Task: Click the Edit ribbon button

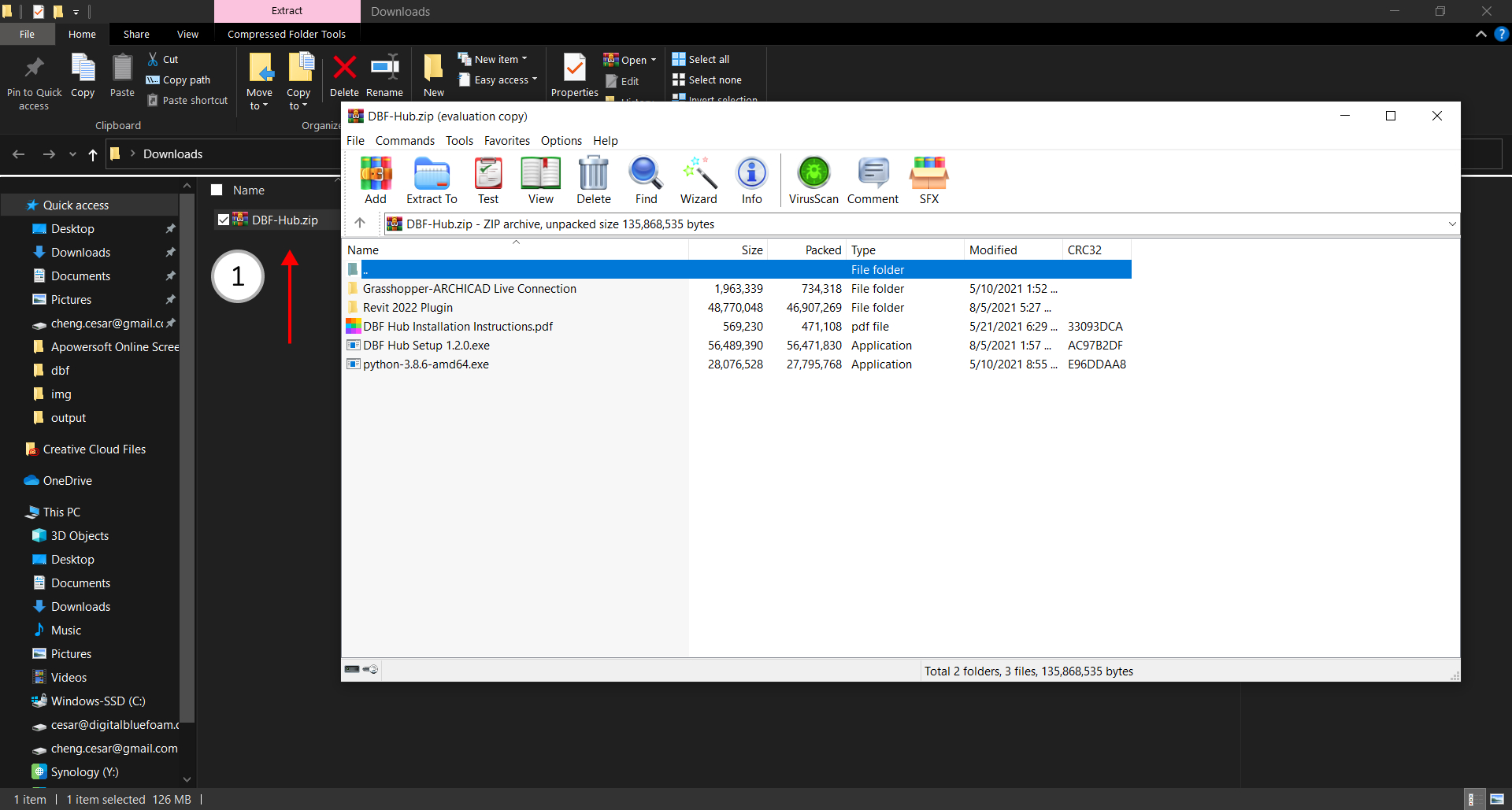Action: point(622,81)
